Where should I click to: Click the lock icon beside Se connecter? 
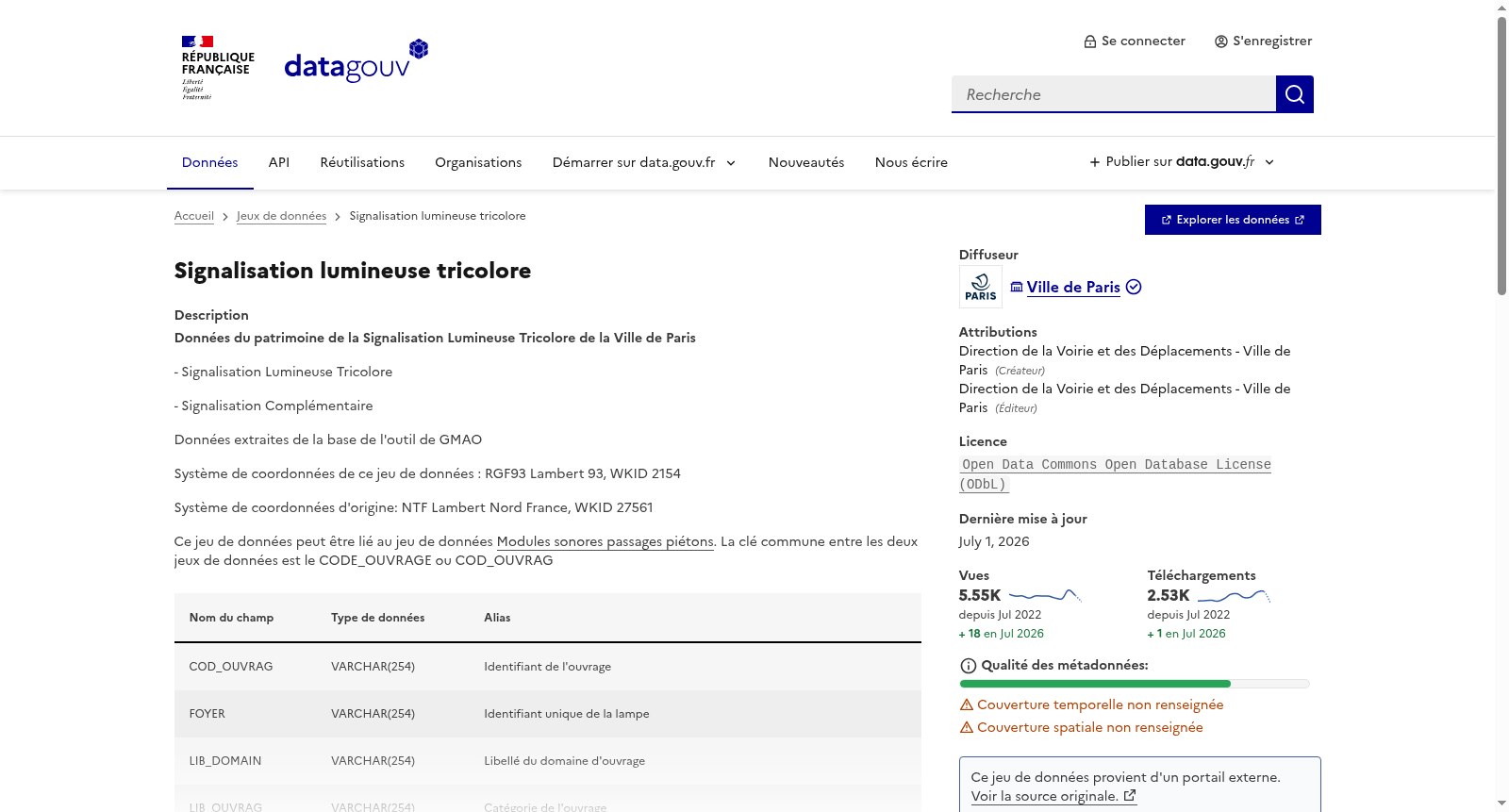point(1090,41)
